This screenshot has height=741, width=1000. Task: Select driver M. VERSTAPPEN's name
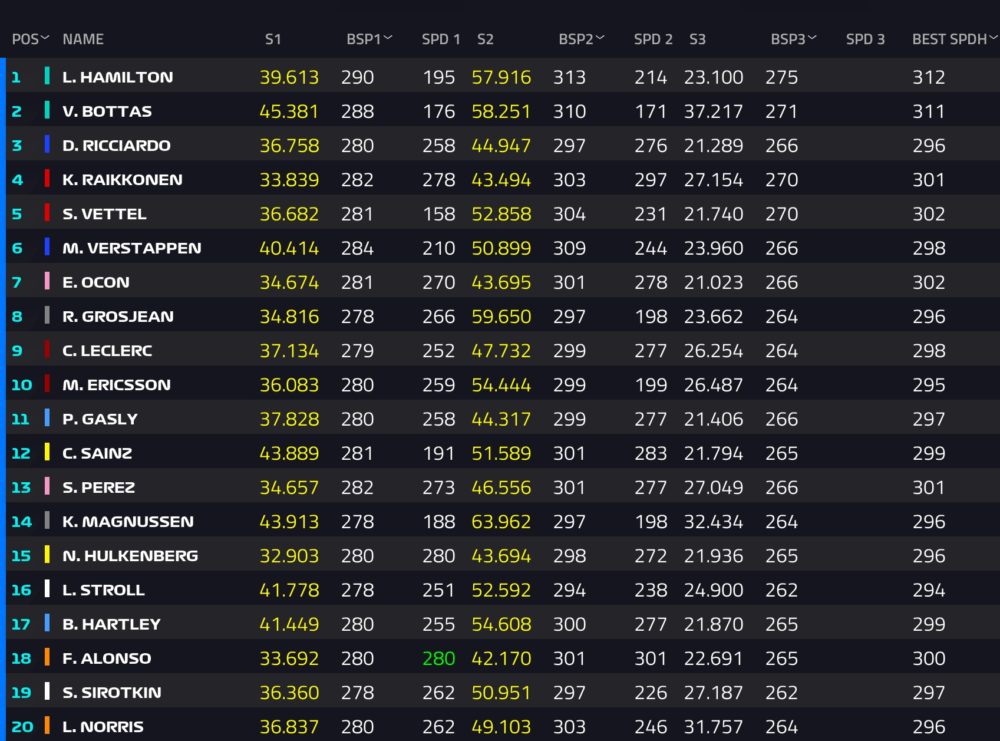point(131,248)
